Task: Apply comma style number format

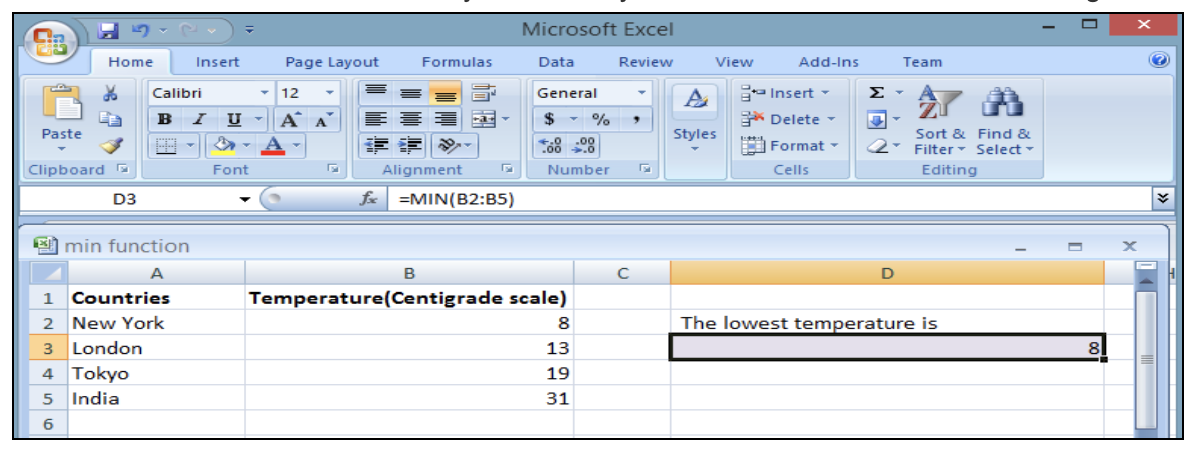Action: (635, 119)
